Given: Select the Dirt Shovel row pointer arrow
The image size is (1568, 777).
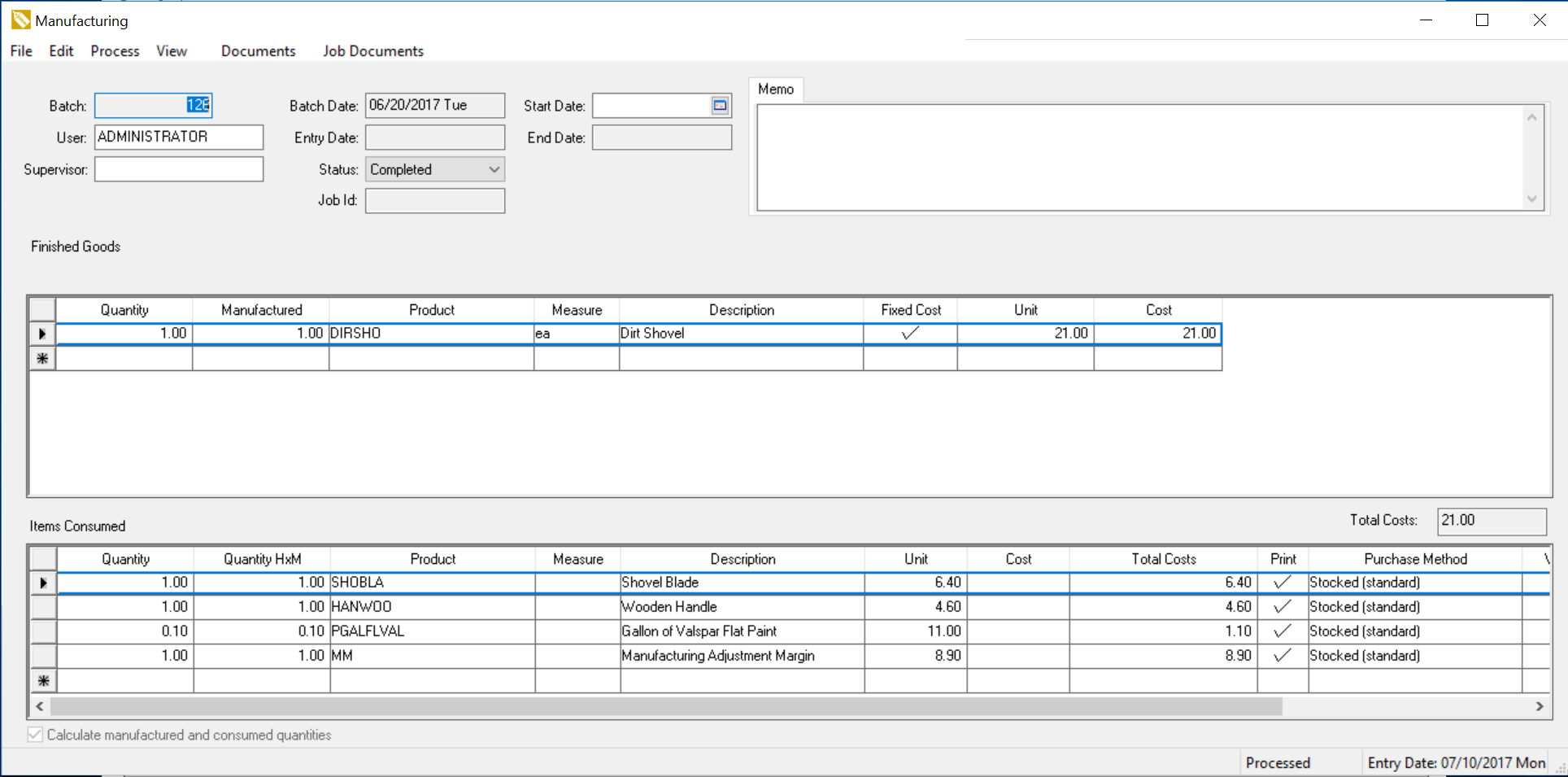Looking at the screenshot, I should point(42,334).
